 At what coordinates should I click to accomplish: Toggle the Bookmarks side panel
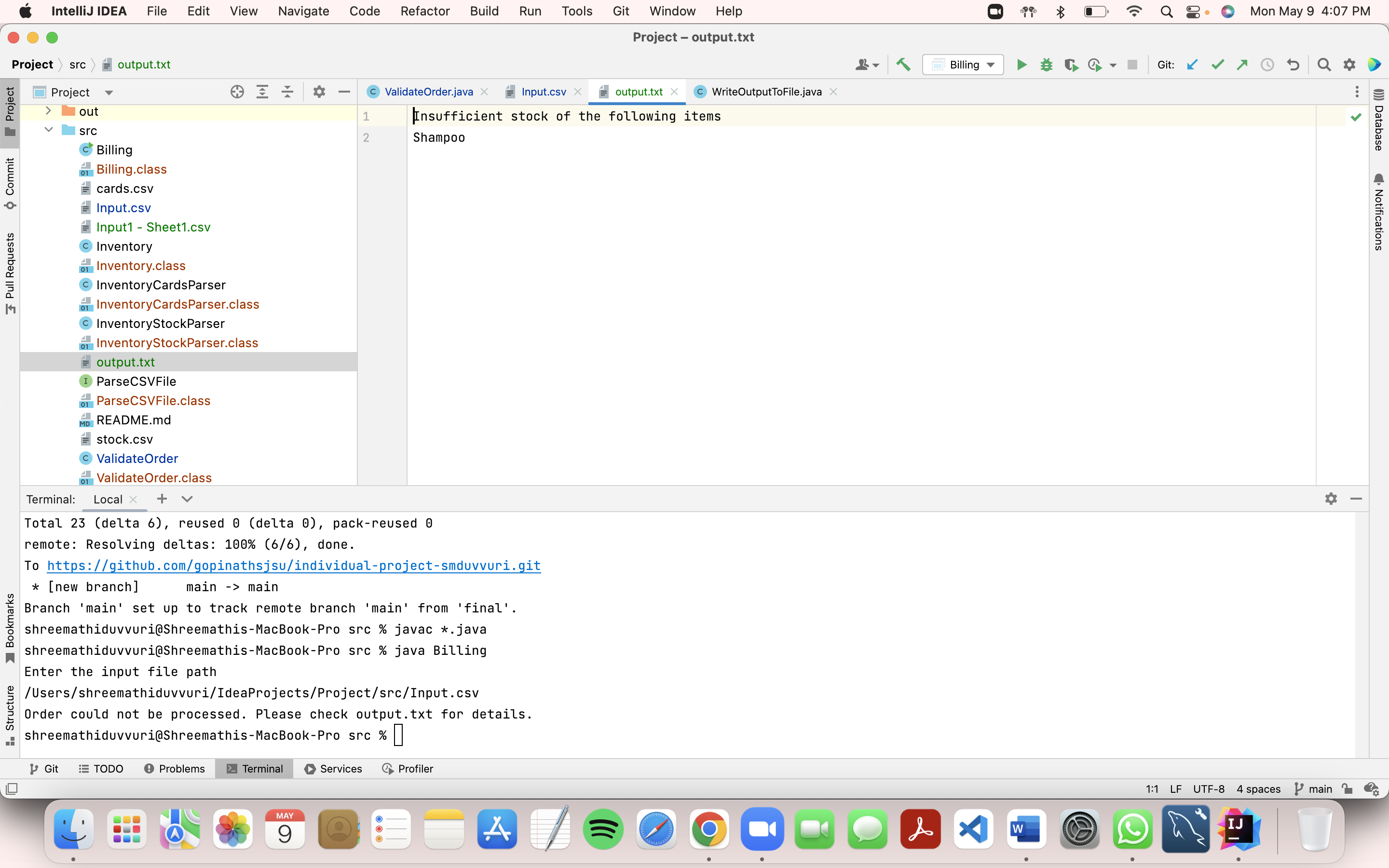click(10, 628)
